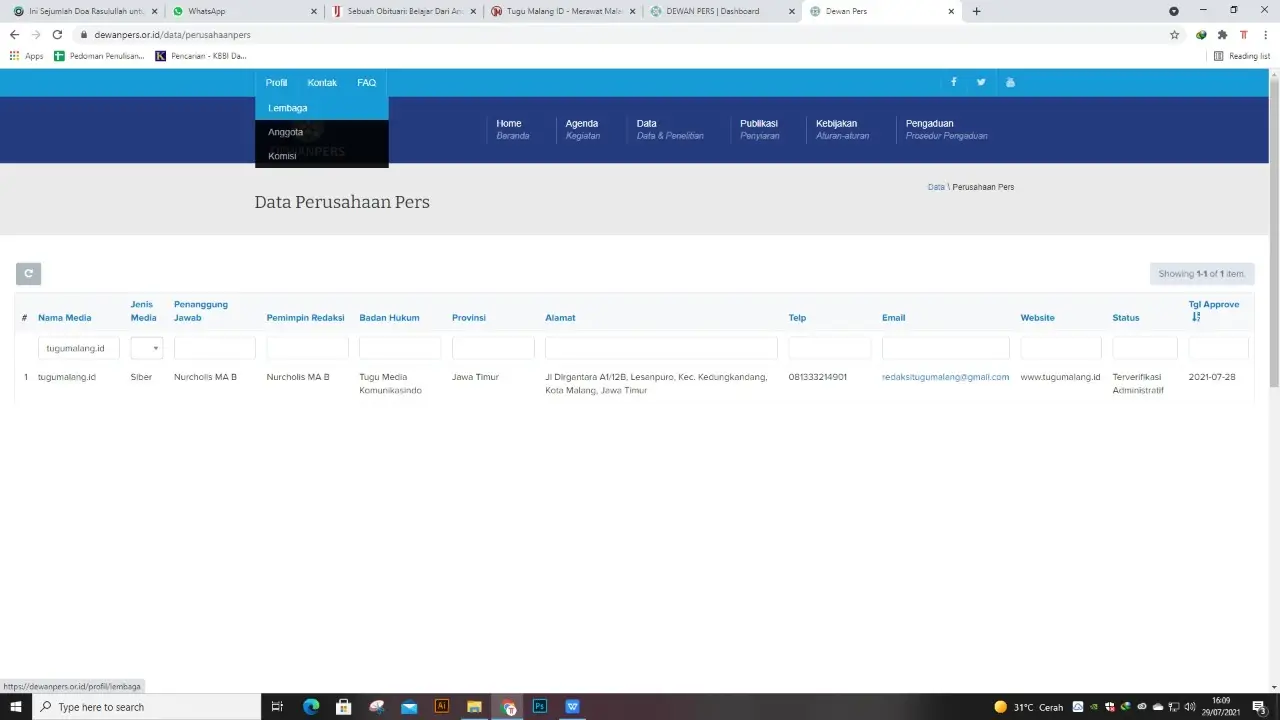Viewport: 1280px width, 720px height.
Task: Open Pencarian KBBI bookmark
Action: tap(201, 56)
